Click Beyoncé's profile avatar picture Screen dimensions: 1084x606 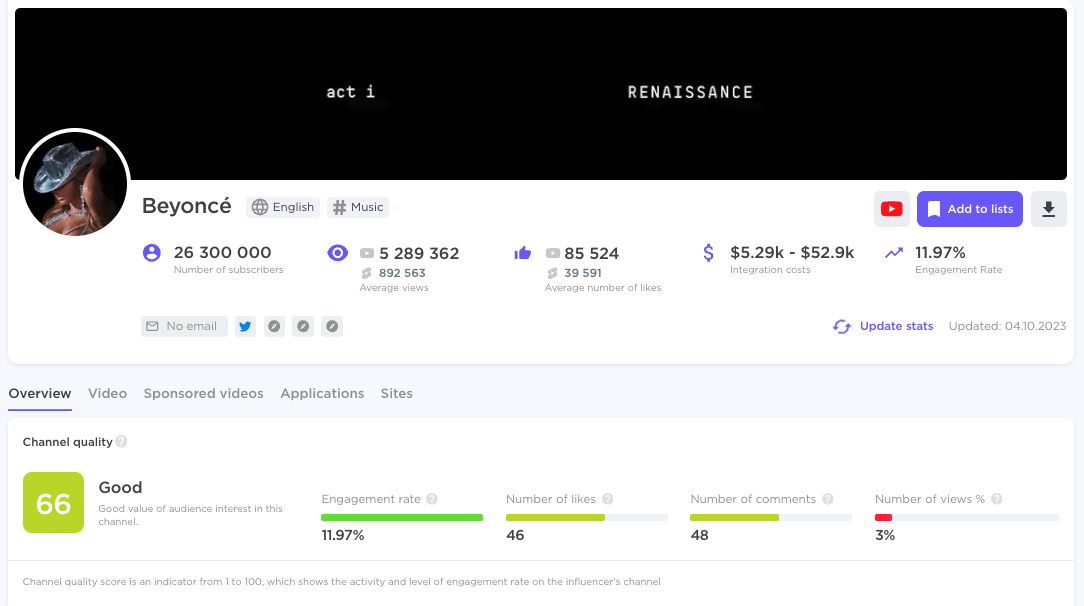tap(75, 184)
